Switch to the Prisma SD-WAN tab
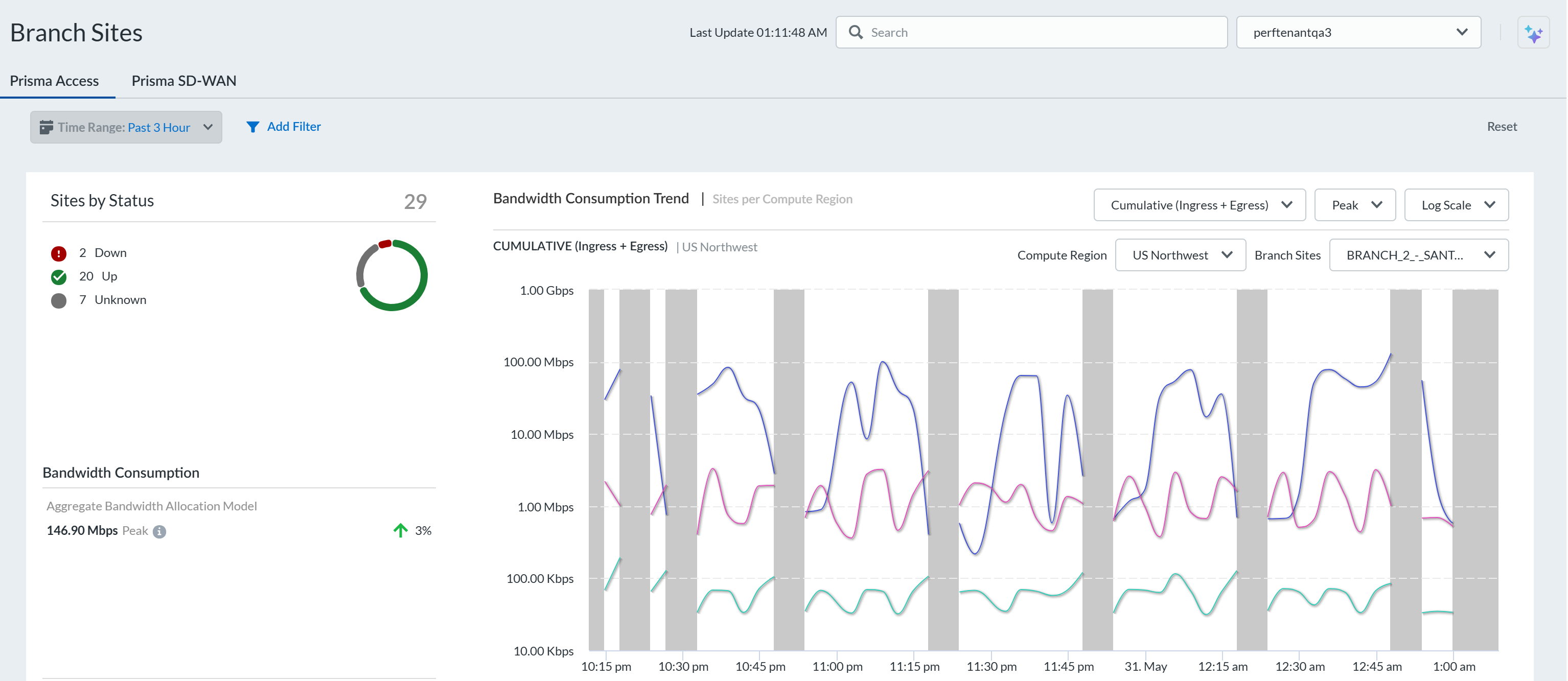Viewport: 1568px width, 681px height. coord(184,81)
